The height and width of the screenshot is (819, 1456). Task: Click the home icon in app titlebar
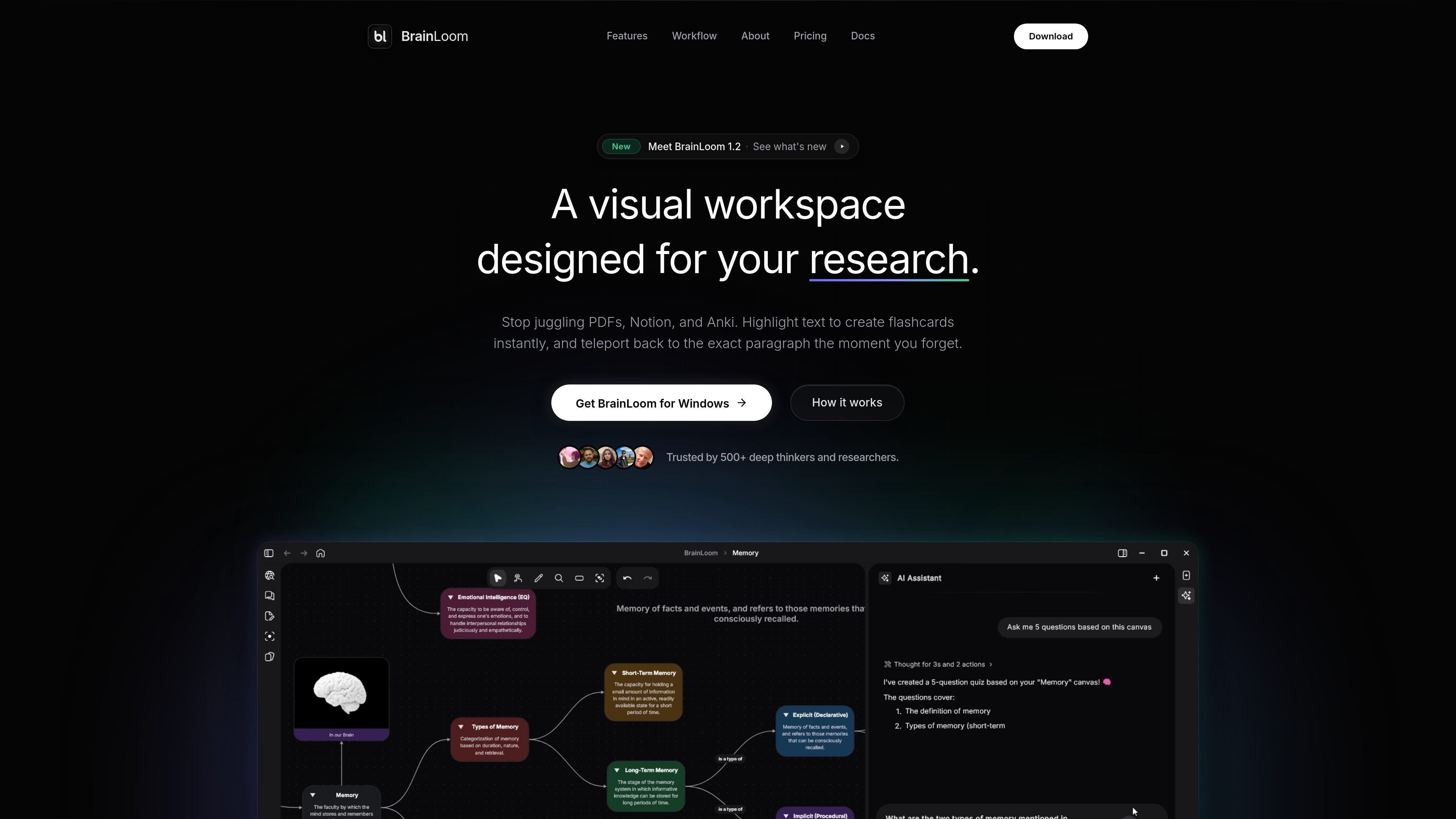(x=320, y=553)
